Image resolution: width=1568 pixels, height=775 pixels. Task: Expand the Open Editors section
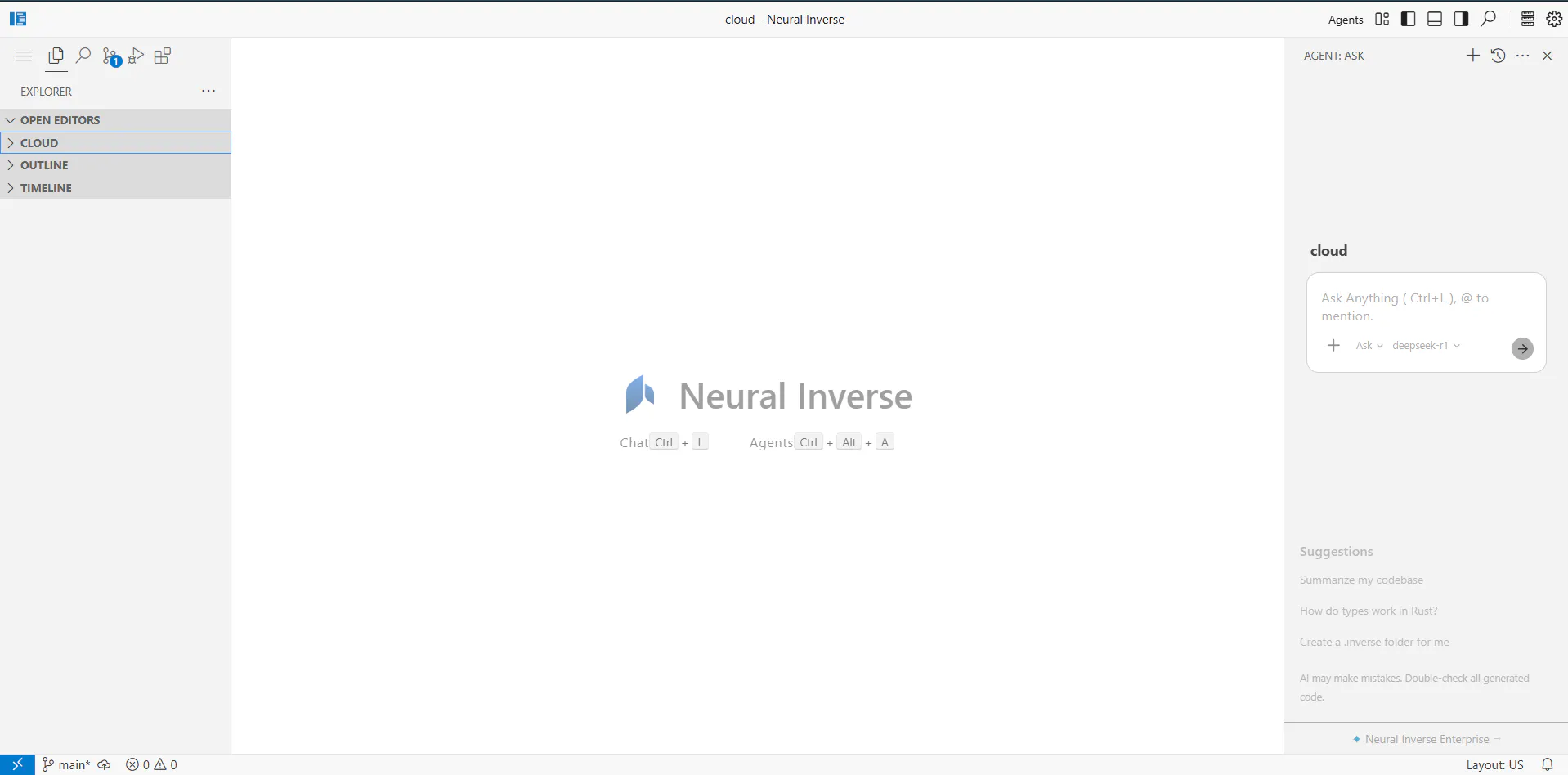click(116, 120)
